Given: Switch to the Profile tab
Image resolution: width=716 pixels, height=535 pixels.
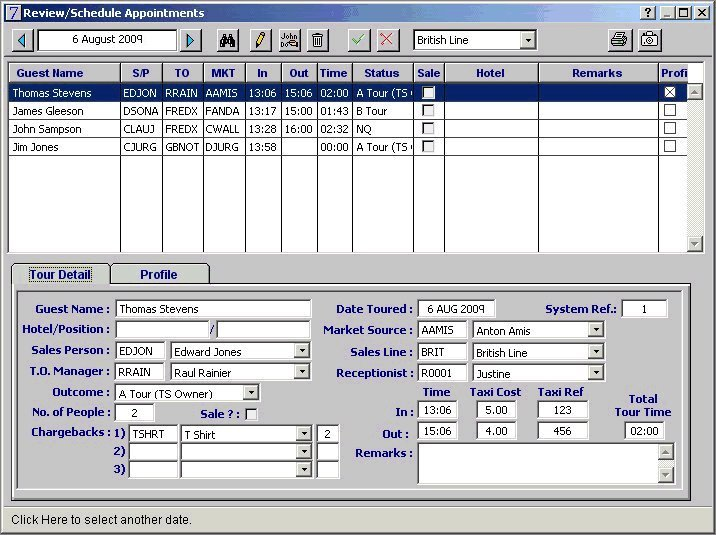Looking at the screenshot, I should click(159, 274).
